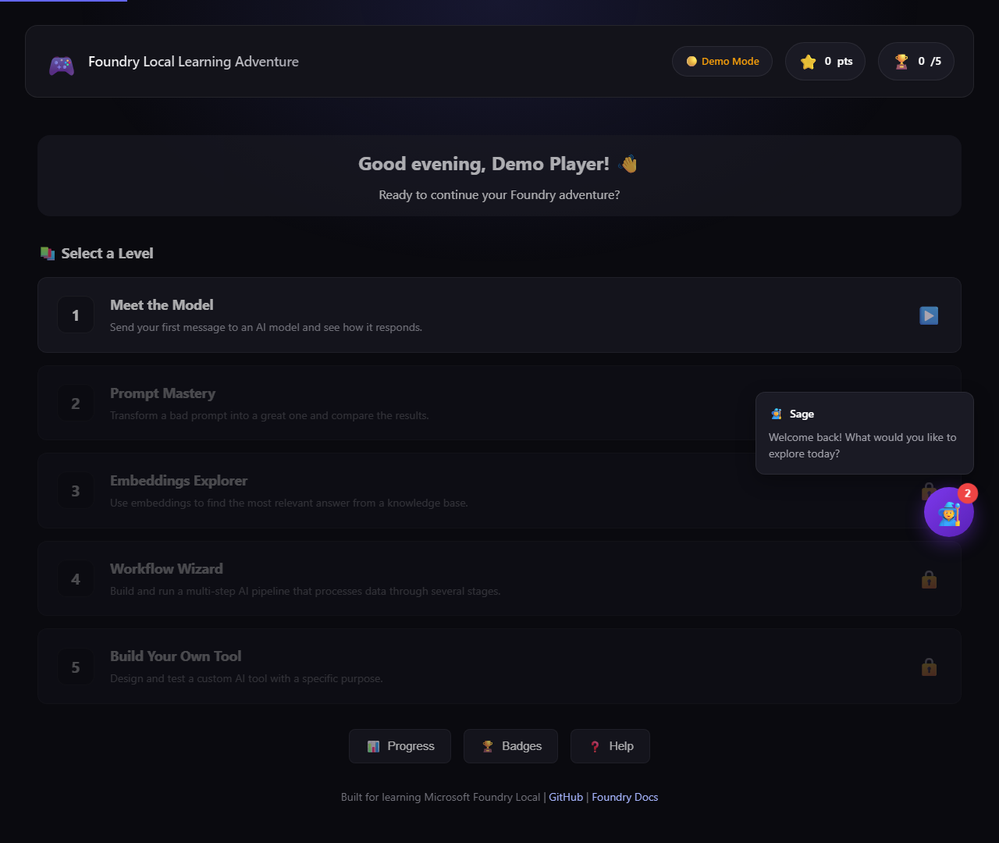Click the Sage welcome back message
This screenshot has height=843, width=999.
(862, 445)
